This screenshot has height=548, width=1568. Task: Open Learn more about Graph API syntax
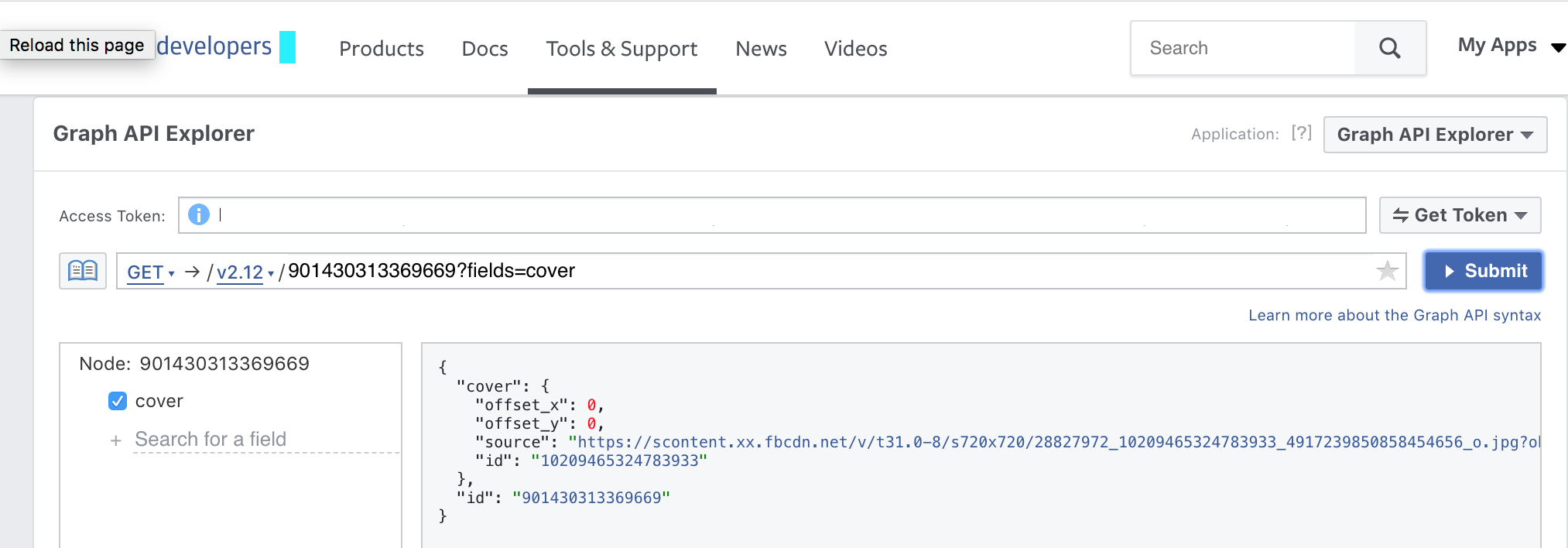(1395, 315)
